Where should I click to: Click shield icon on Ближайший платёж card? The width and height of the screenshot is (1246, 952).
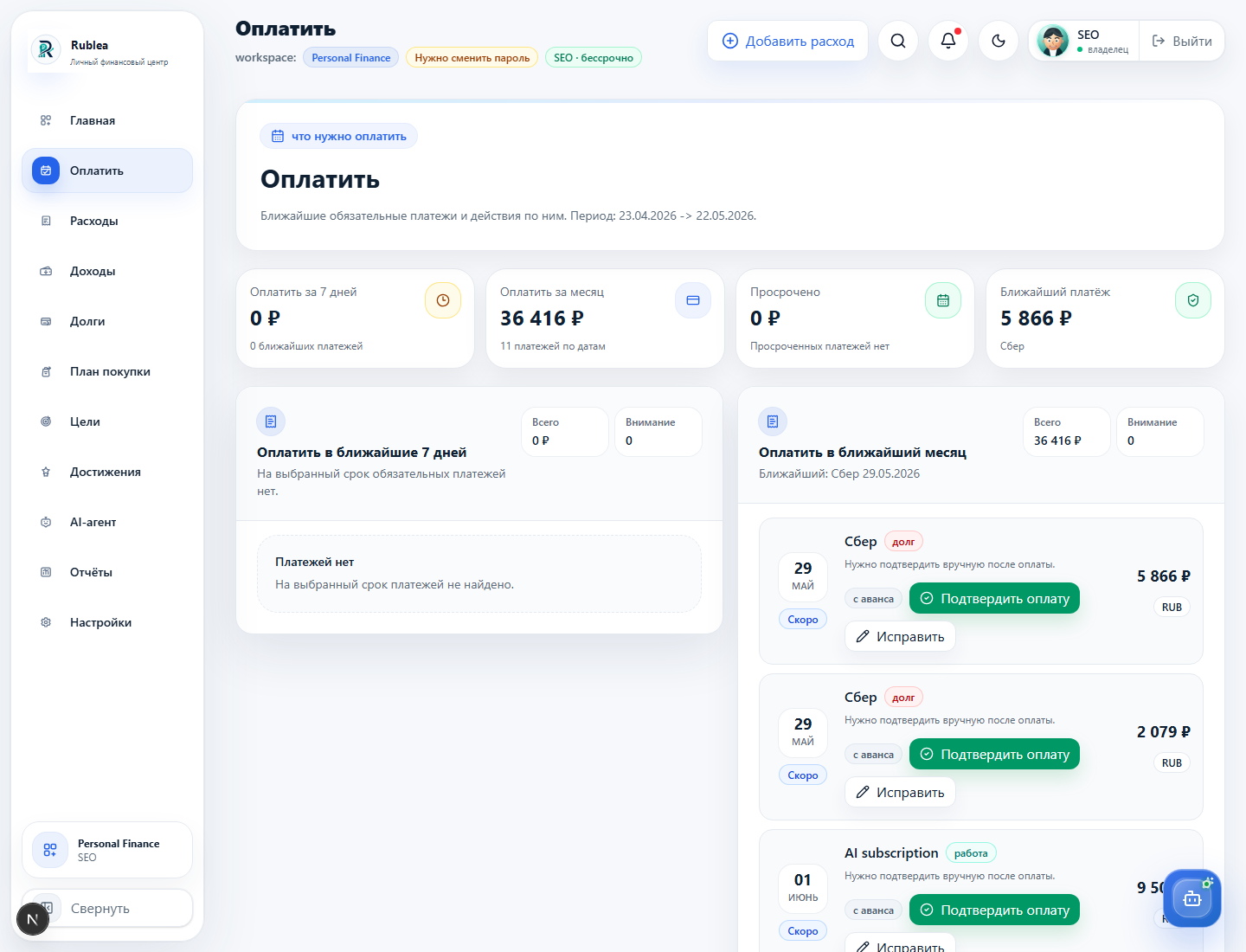tap(1193, 300)
